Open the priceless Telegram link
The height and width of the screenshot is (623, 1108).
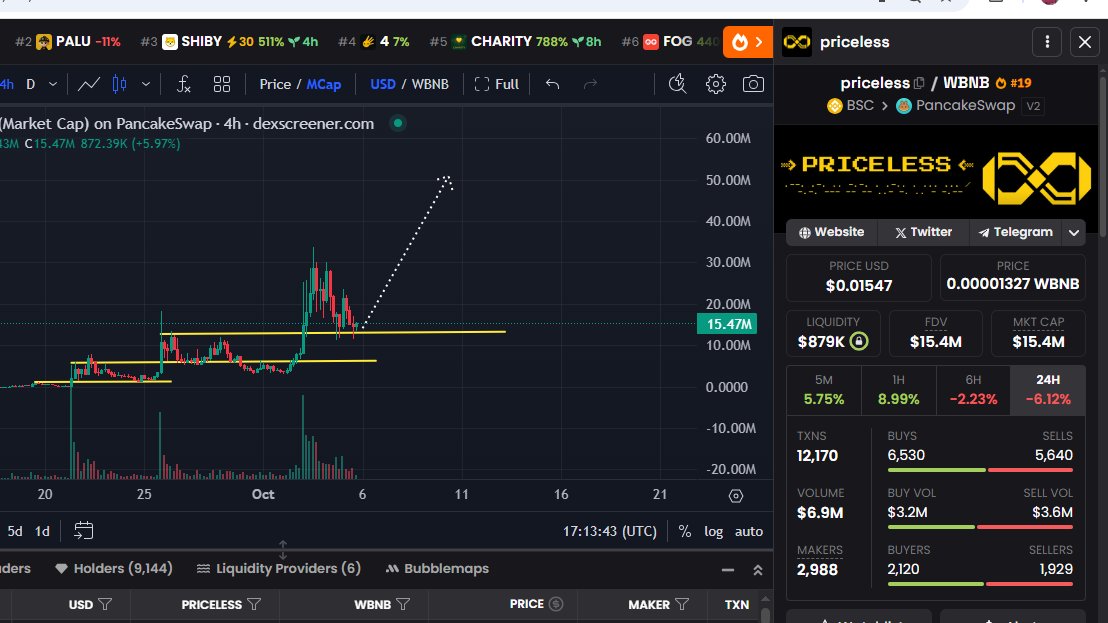tap(1015, 232)
